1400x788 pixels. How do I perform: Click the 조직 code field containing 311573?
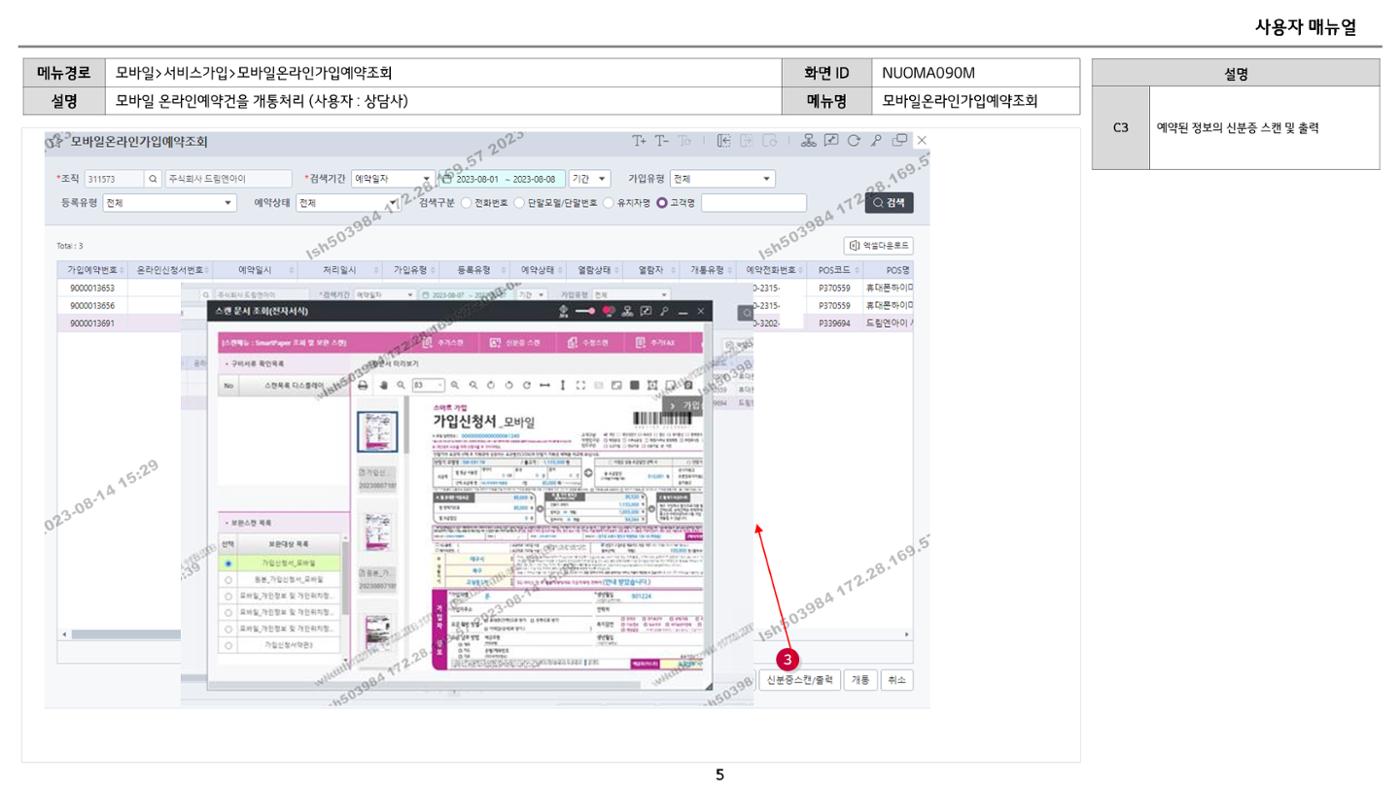114,179
